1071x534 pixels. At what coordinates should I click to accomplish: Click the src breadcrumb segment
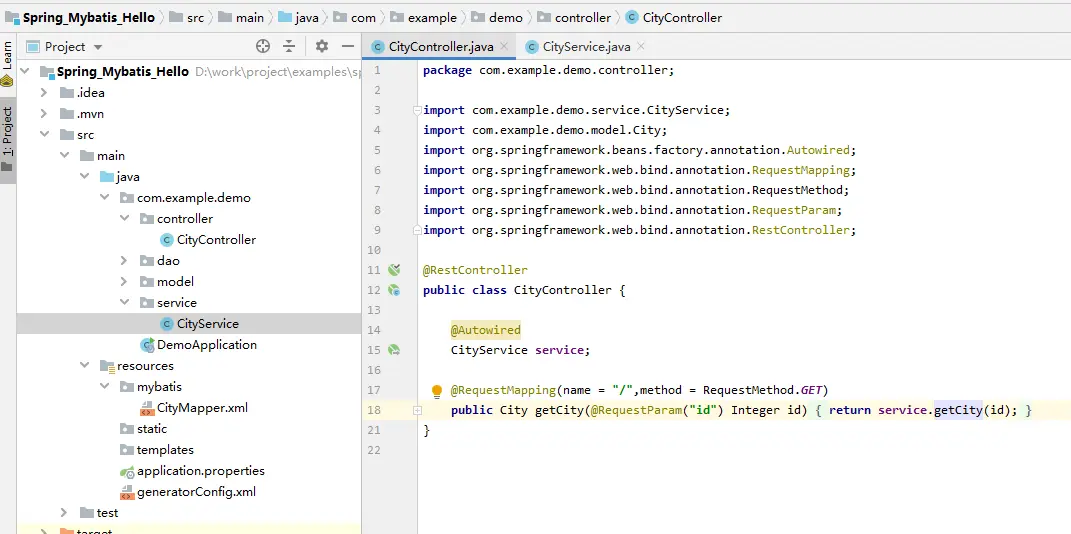[x=195, y=18]
